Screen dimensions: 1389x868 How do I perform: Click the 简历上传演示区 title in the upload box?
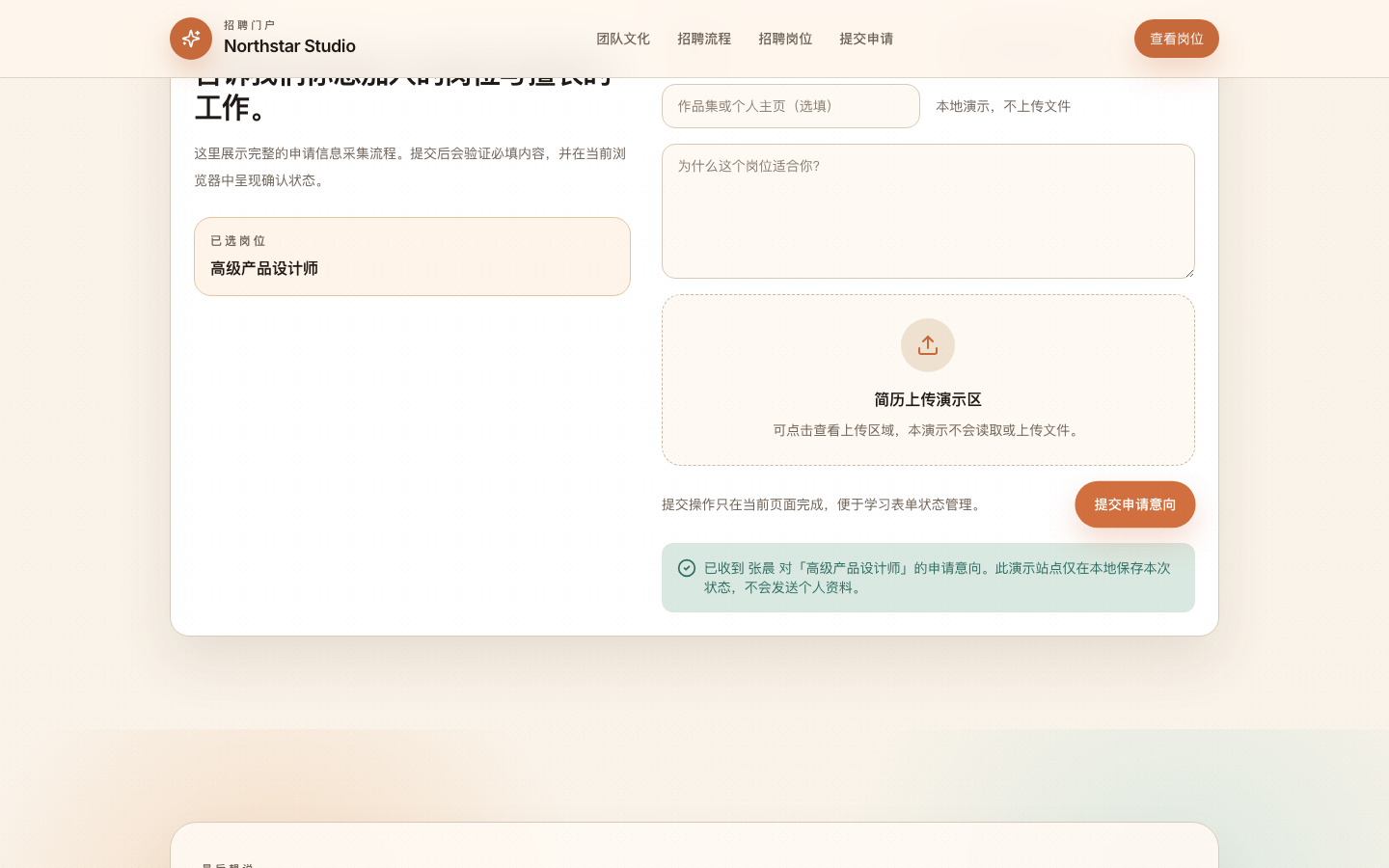coord(928,399)
